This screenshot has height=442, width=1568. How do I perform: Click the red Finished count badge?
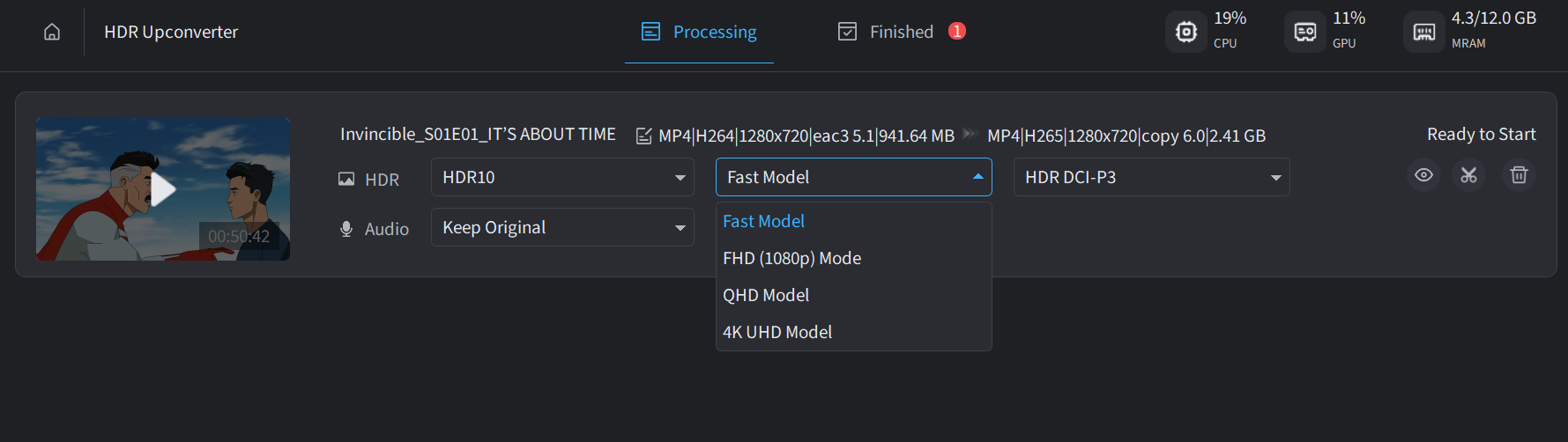point(957,31)
